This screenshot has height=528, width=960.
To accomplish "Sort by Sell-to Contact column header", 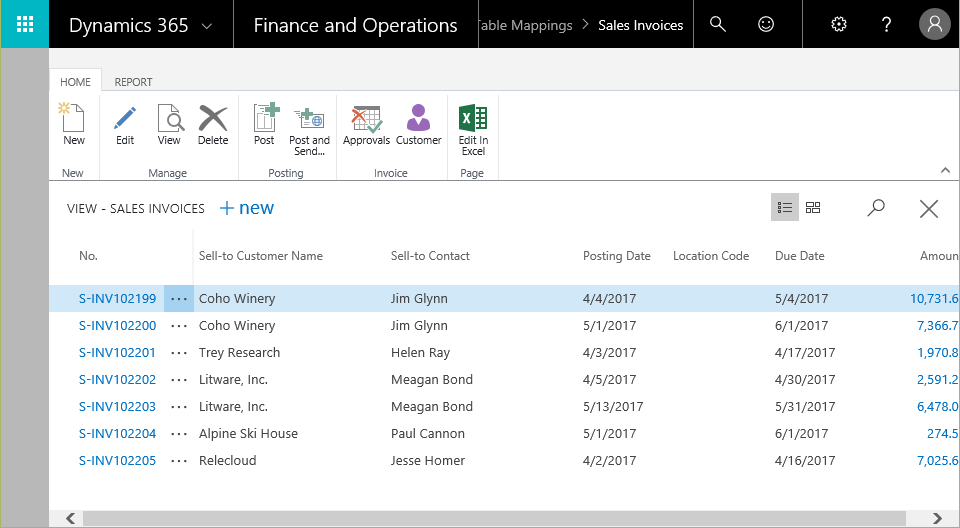I will tap(430, 256).
